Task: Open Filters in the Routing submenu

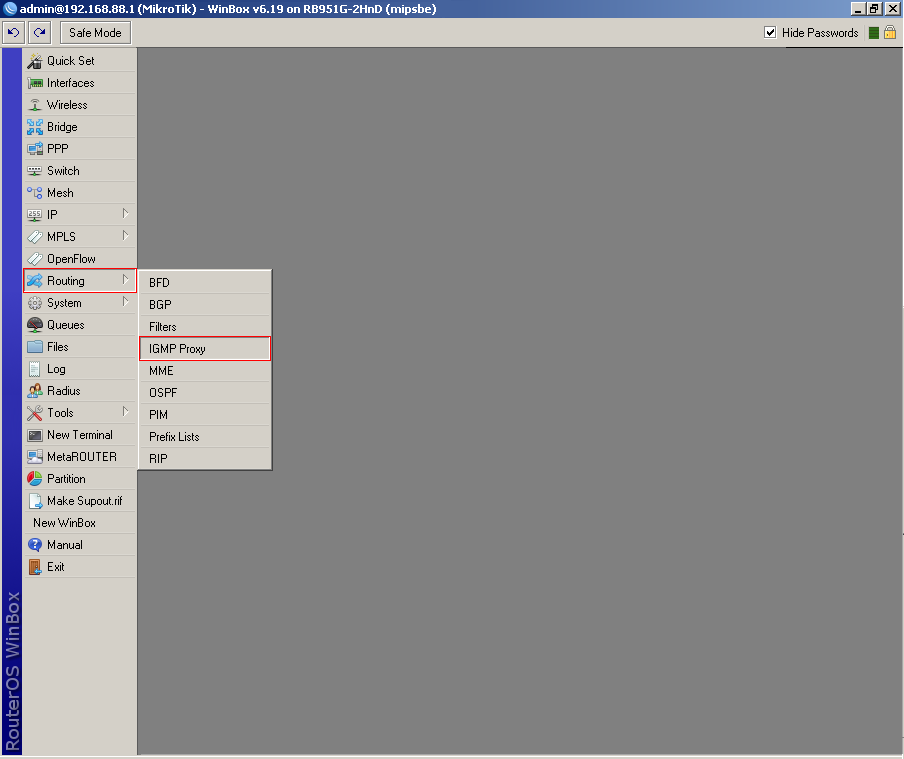Action: click(x=205, y=326)
